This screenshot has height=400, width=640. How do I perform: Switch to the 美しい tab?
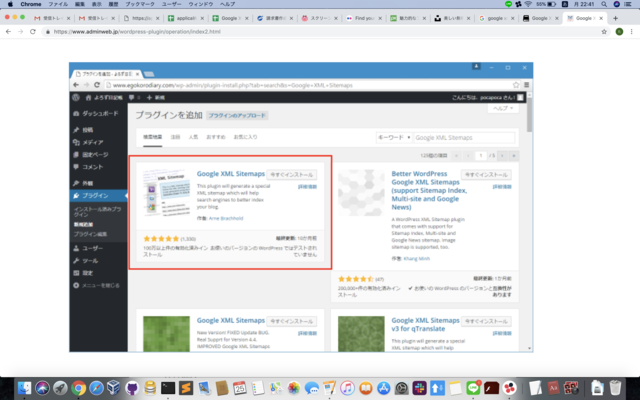pyautogui.click(x=453, y=18)
